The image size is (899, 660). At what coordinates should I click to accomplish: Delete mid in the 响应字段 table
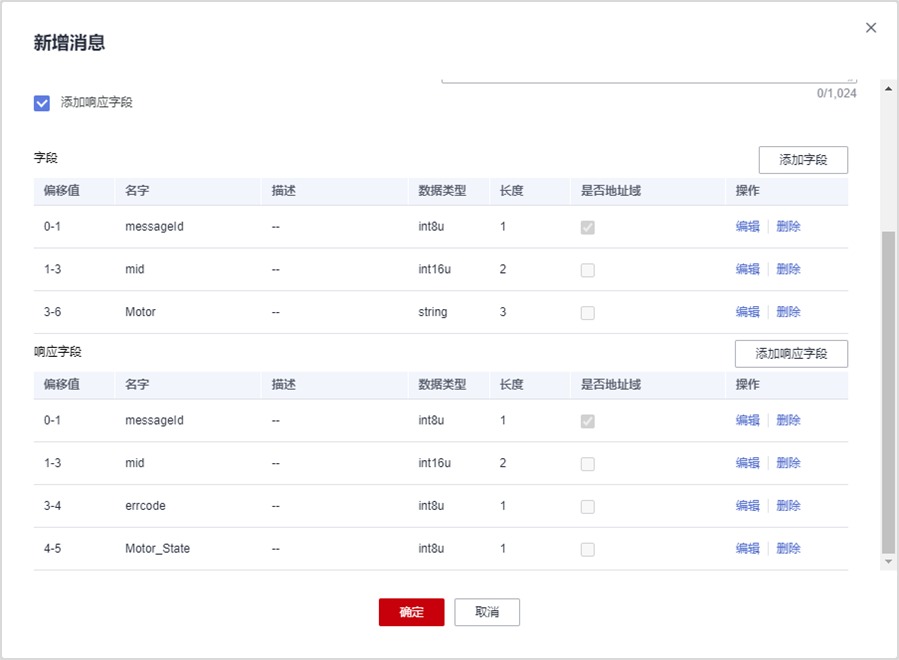click(788, 463)
